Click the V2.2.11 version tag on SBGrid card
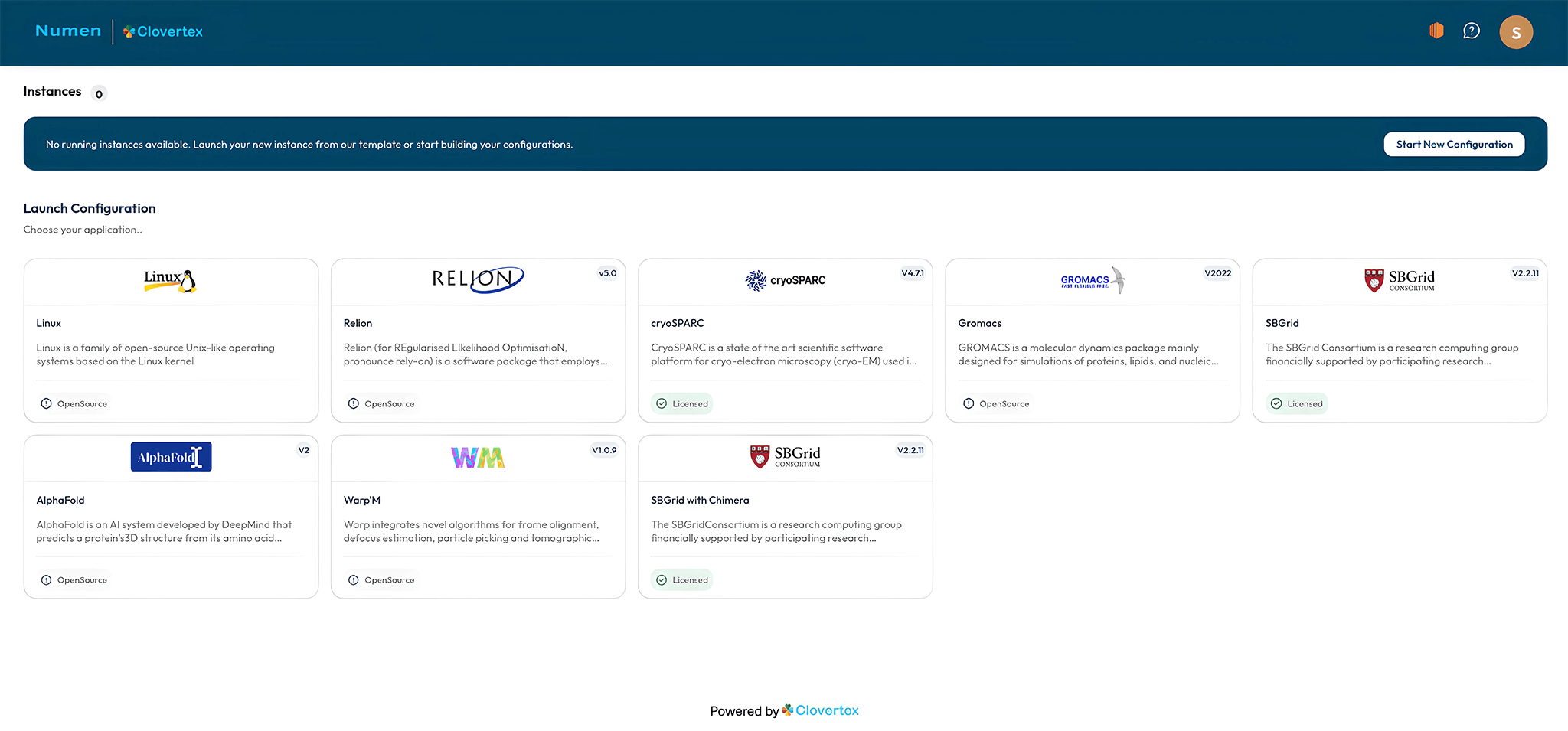The image size is (1568, 731). 1524,273
